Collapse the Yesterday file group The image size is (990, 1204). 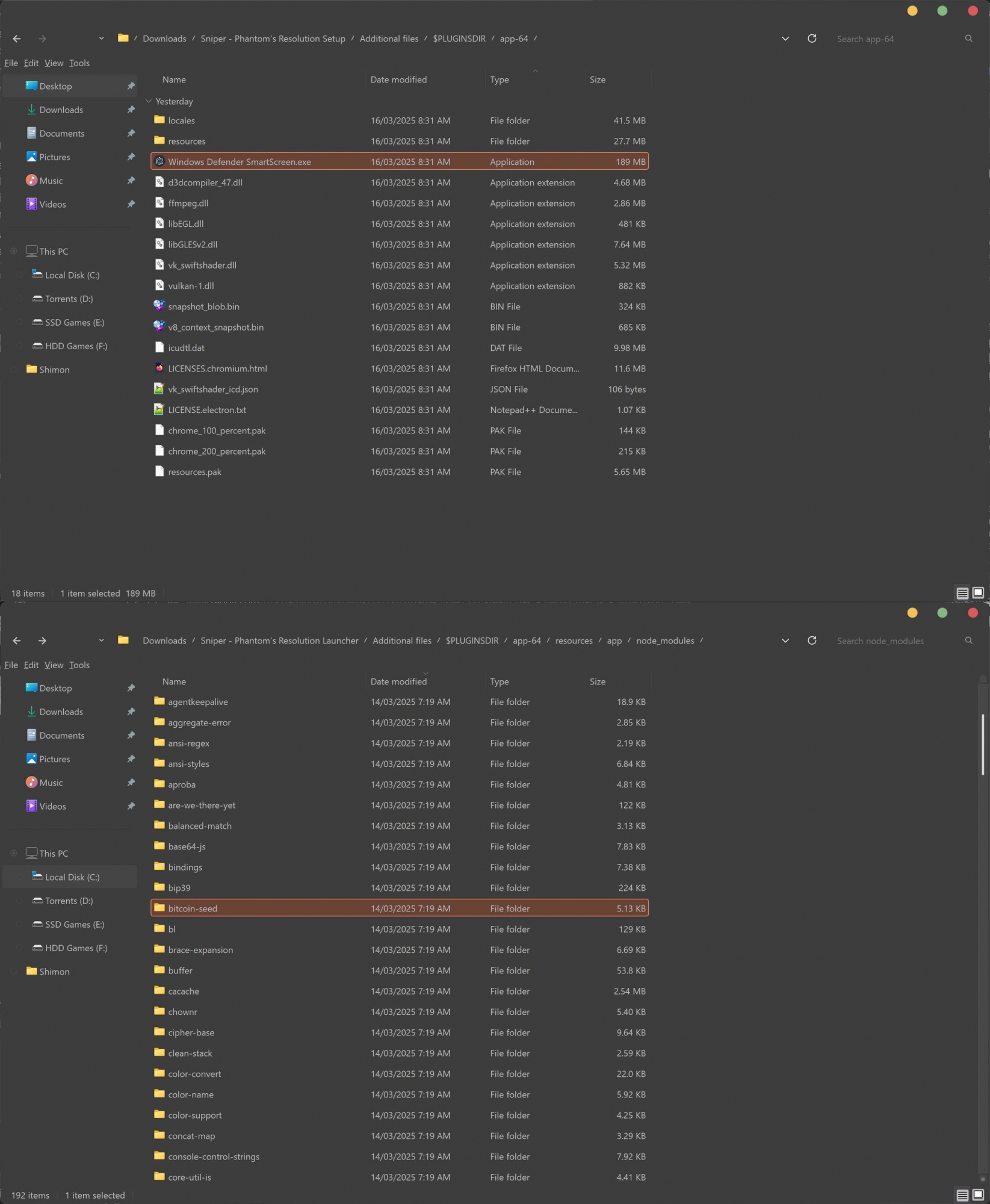pyautogui.click(x=149, y=101)
